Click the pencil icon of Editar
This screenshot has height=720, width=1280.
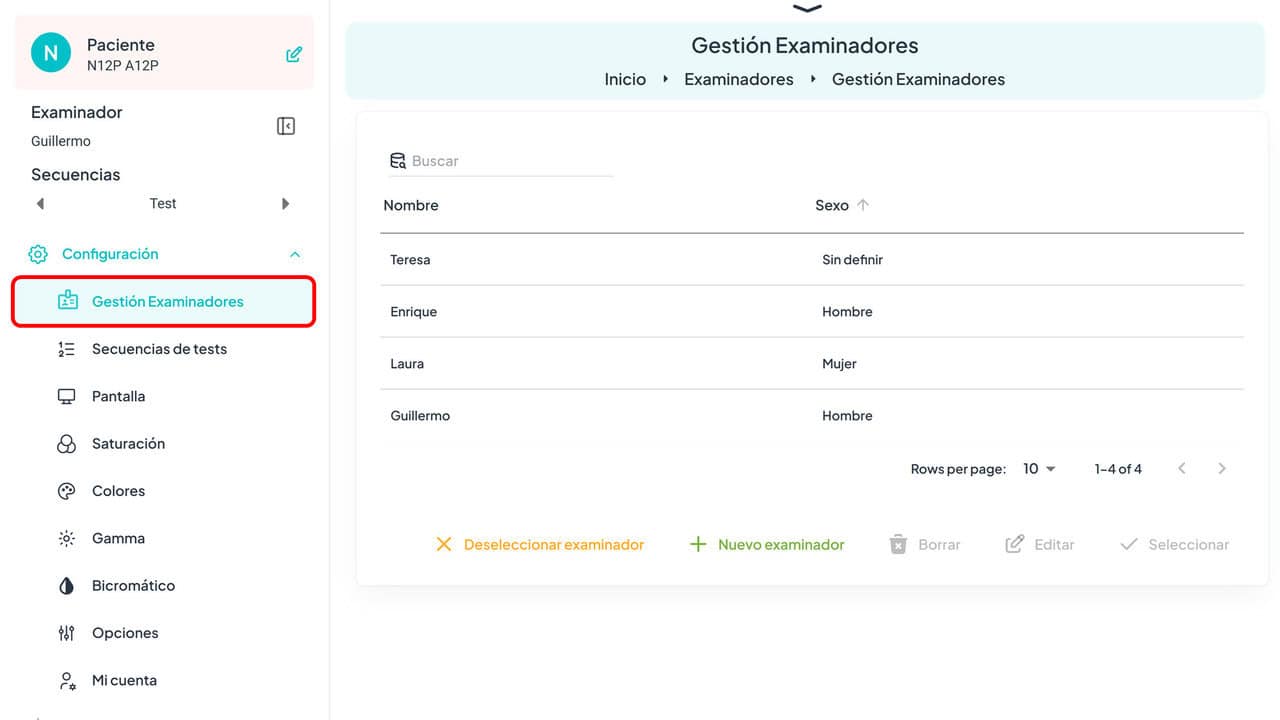click(1014, 545)
